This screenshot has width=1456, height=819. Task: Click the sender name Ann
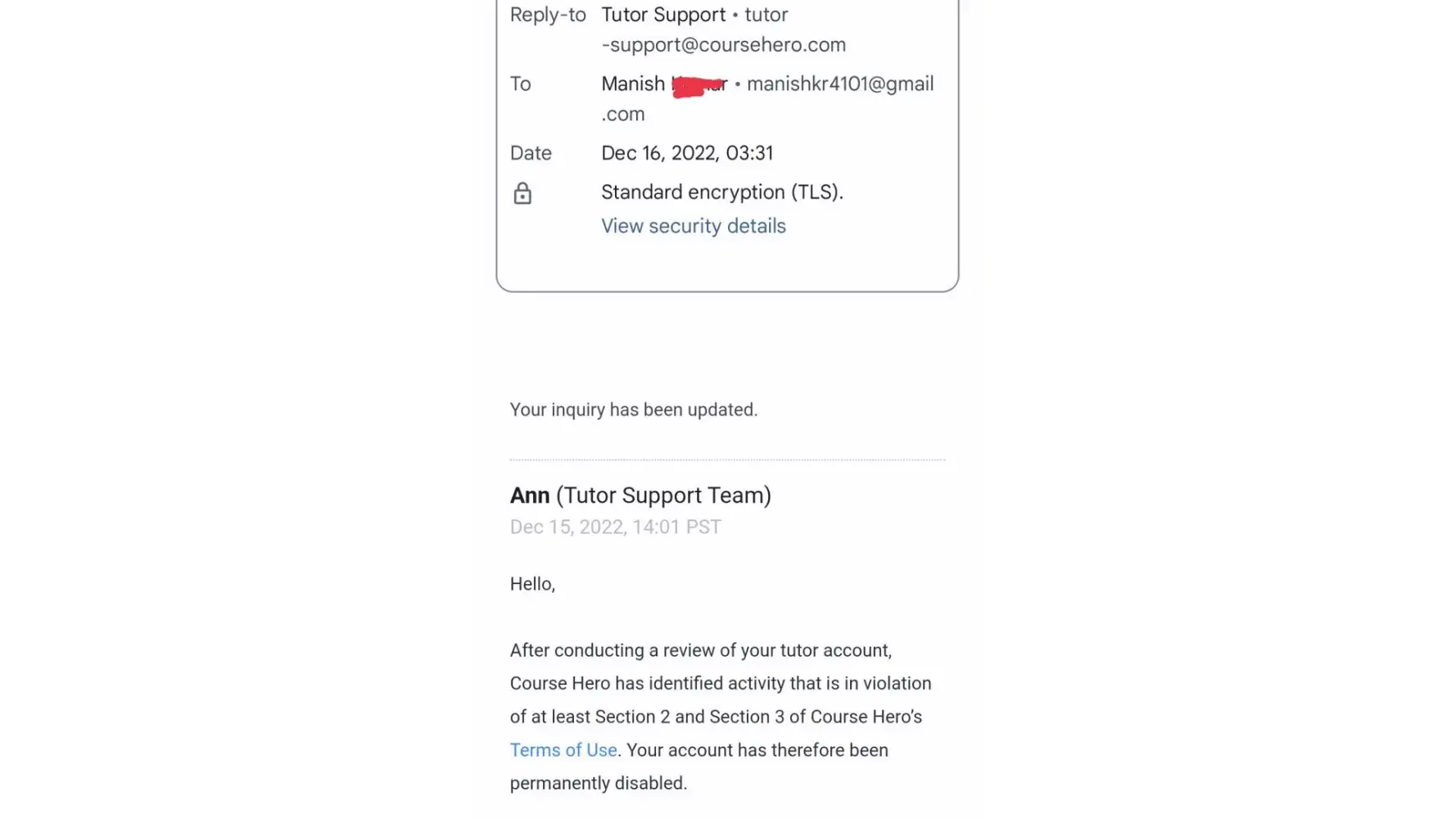[x=530, y=495]
